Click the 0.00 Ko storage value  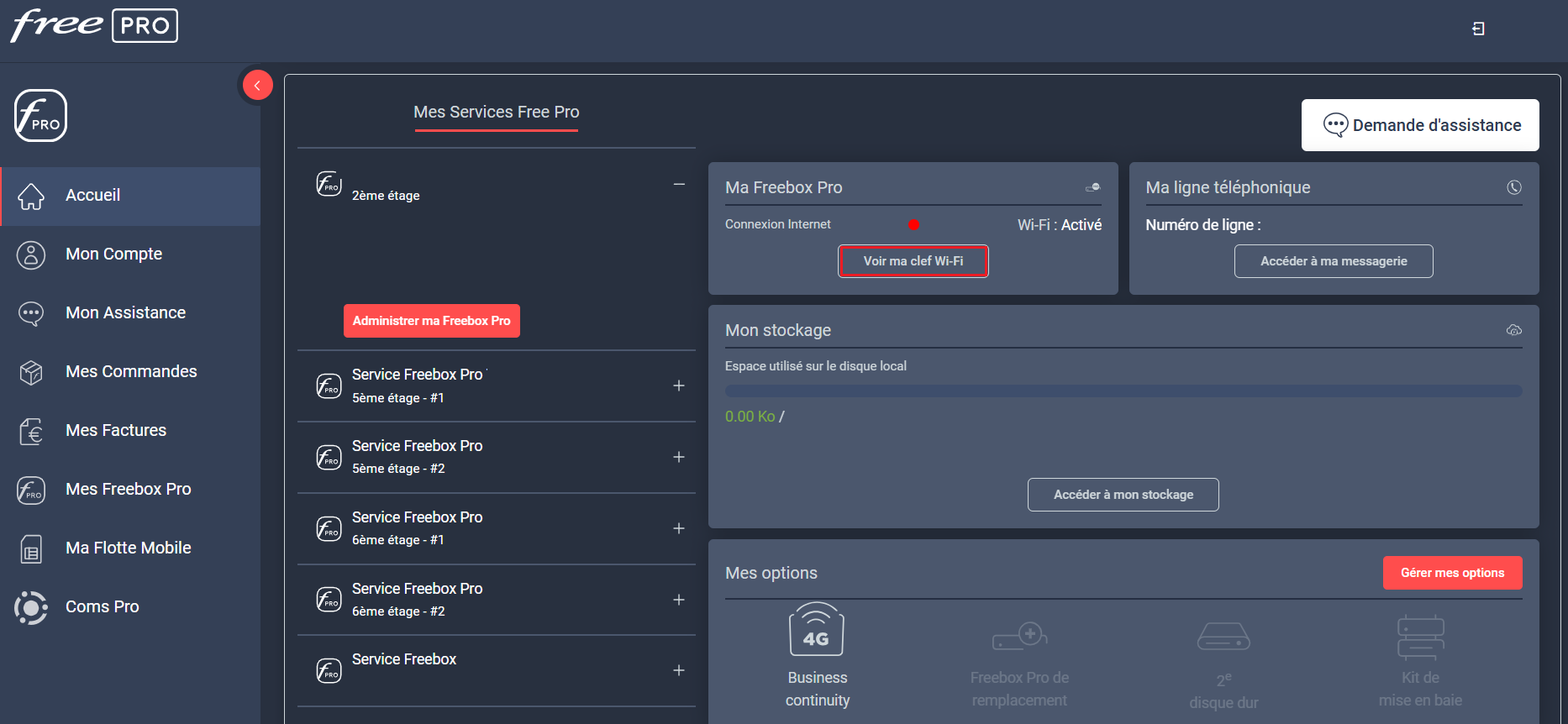coord(750,417)
